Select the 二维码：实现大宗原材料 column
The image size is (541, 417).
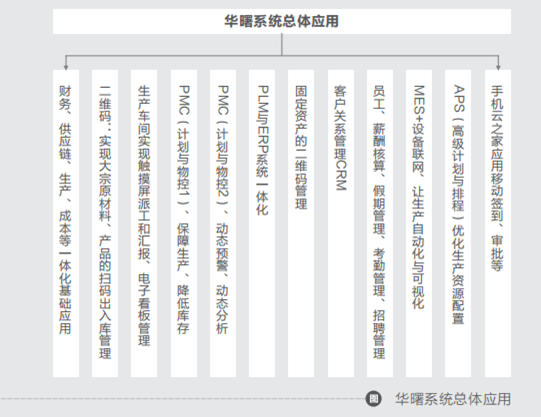point(105,224)
